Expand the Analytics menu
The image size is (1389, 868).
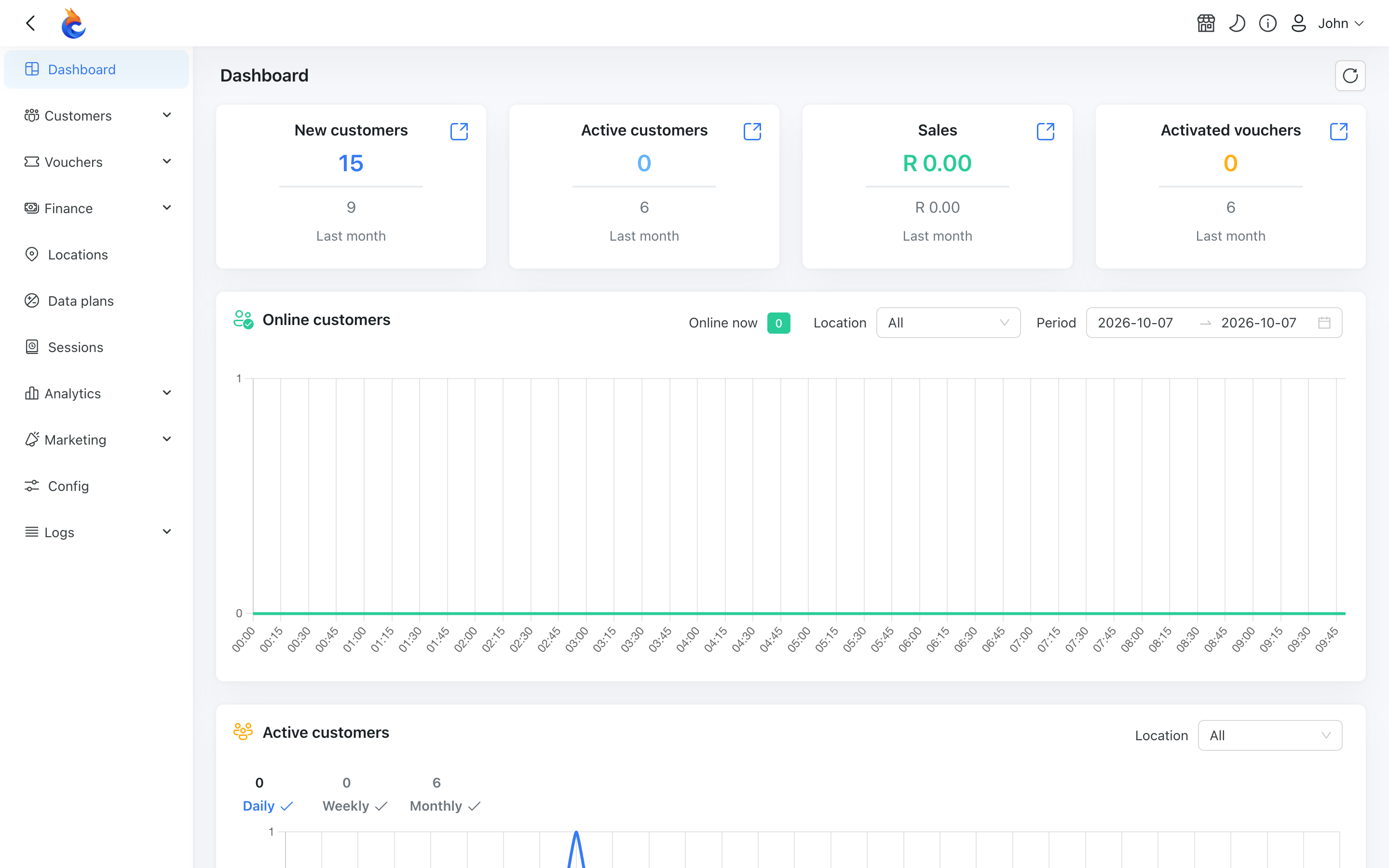click(96, 394)
